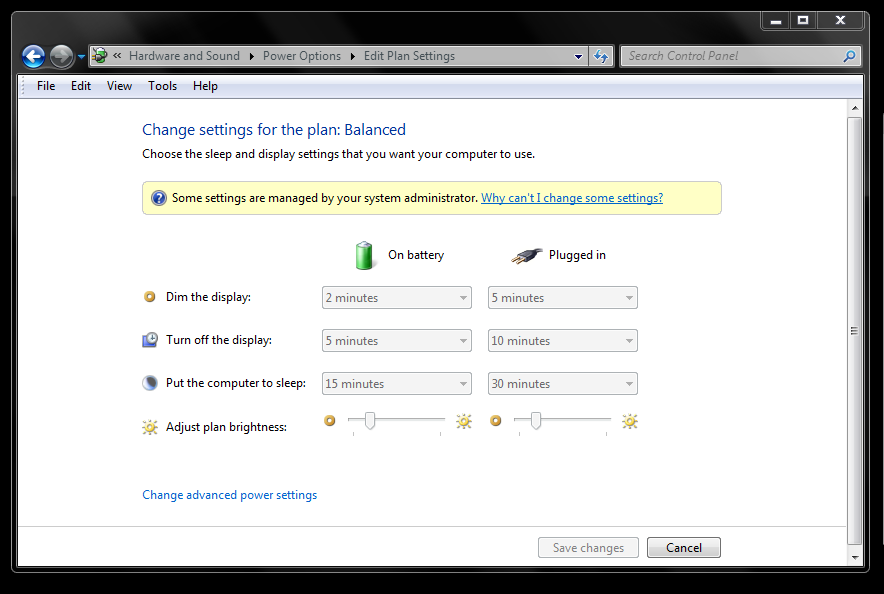Open Plugged in Turn off display dropdown
The image size is (884, 594).
pos(563,340)
